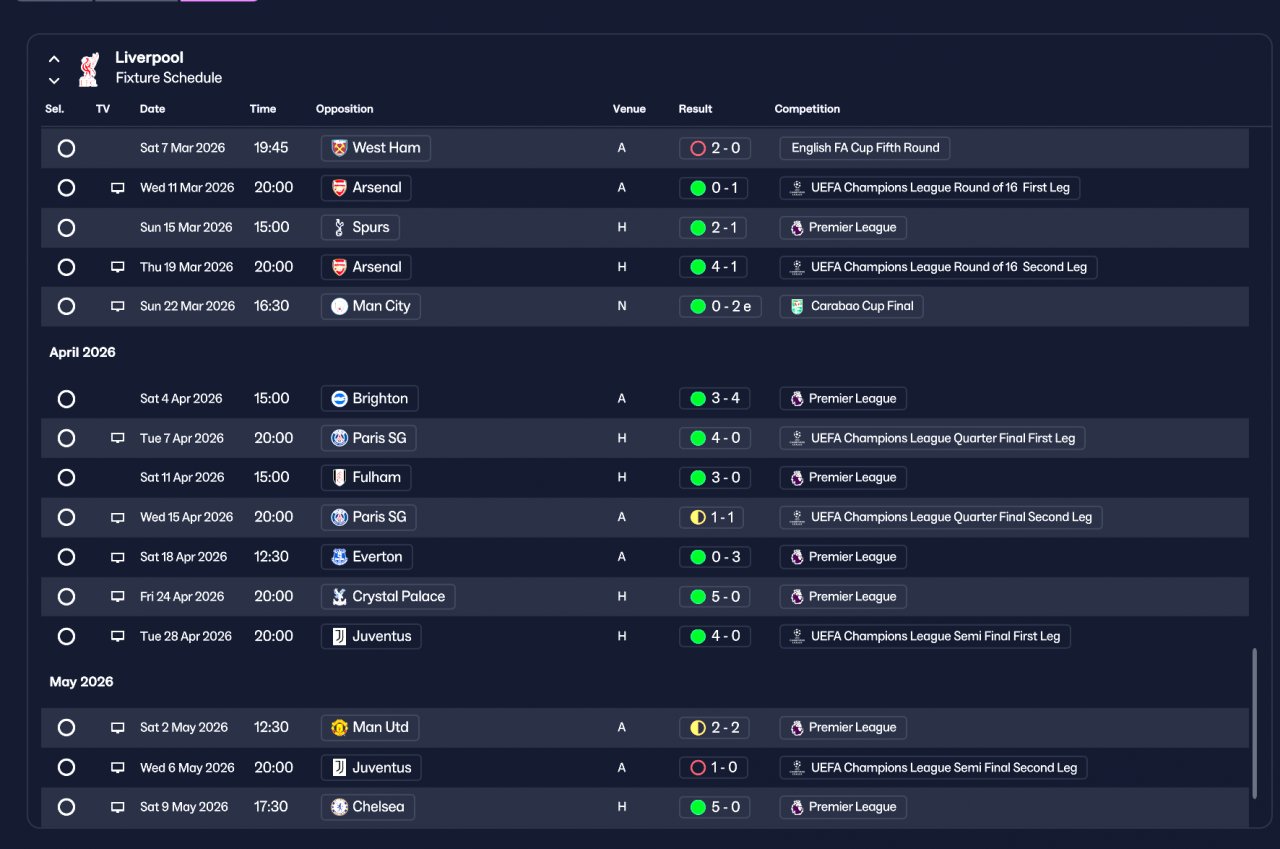Sort by the Competition column header

(807, 109)
